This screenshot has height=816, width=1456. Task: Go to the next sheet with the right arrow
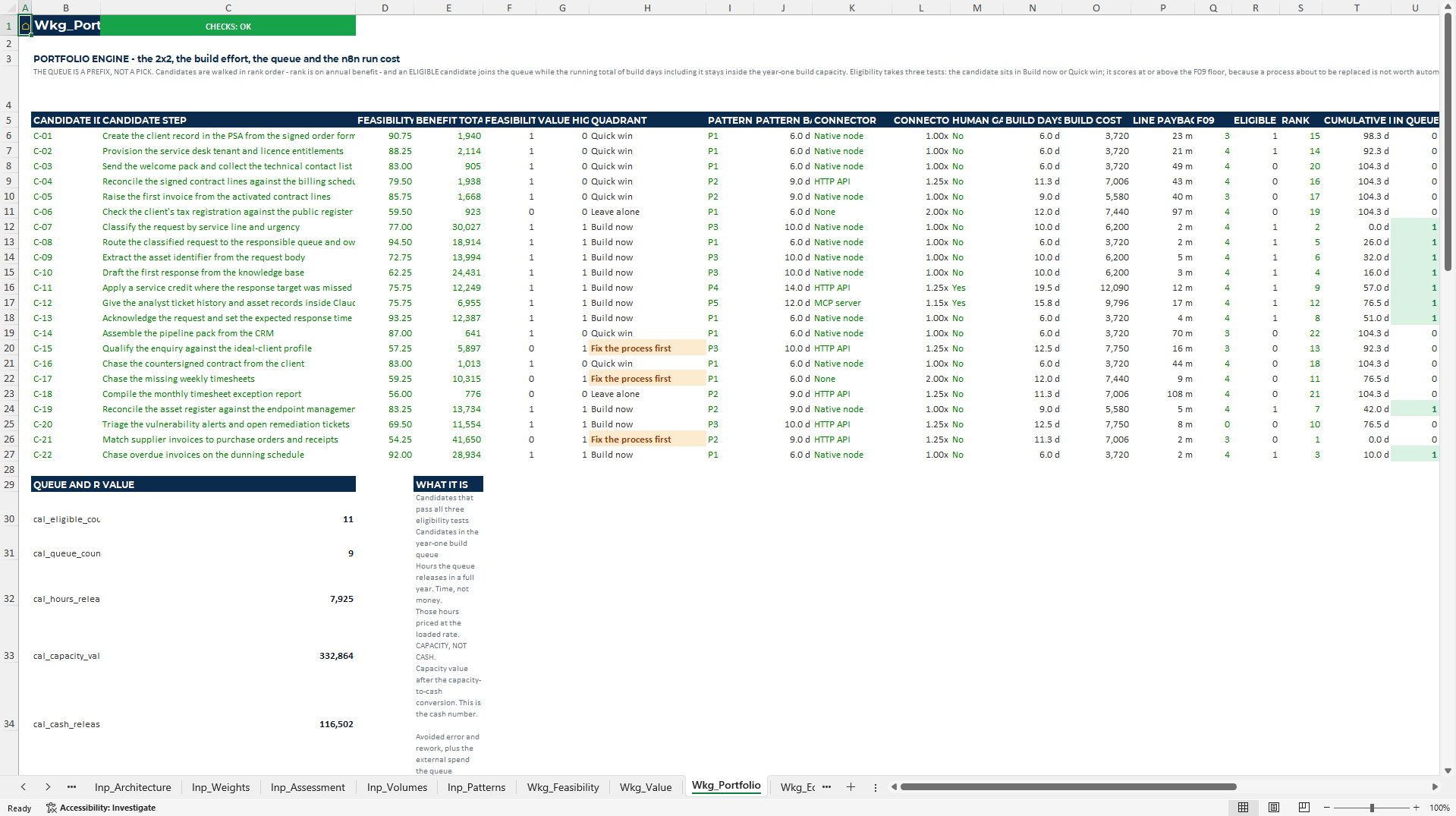coord(48,787)
